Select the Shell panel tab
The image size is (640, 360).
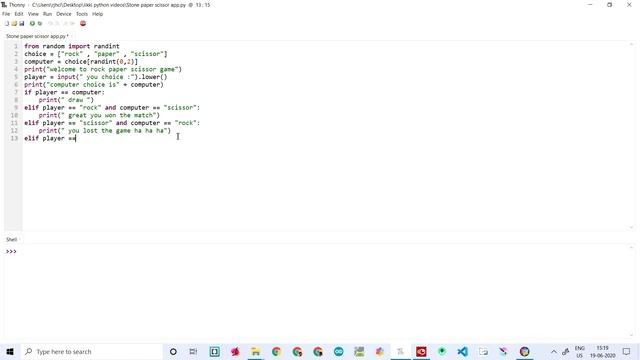(x=11, y=240)
